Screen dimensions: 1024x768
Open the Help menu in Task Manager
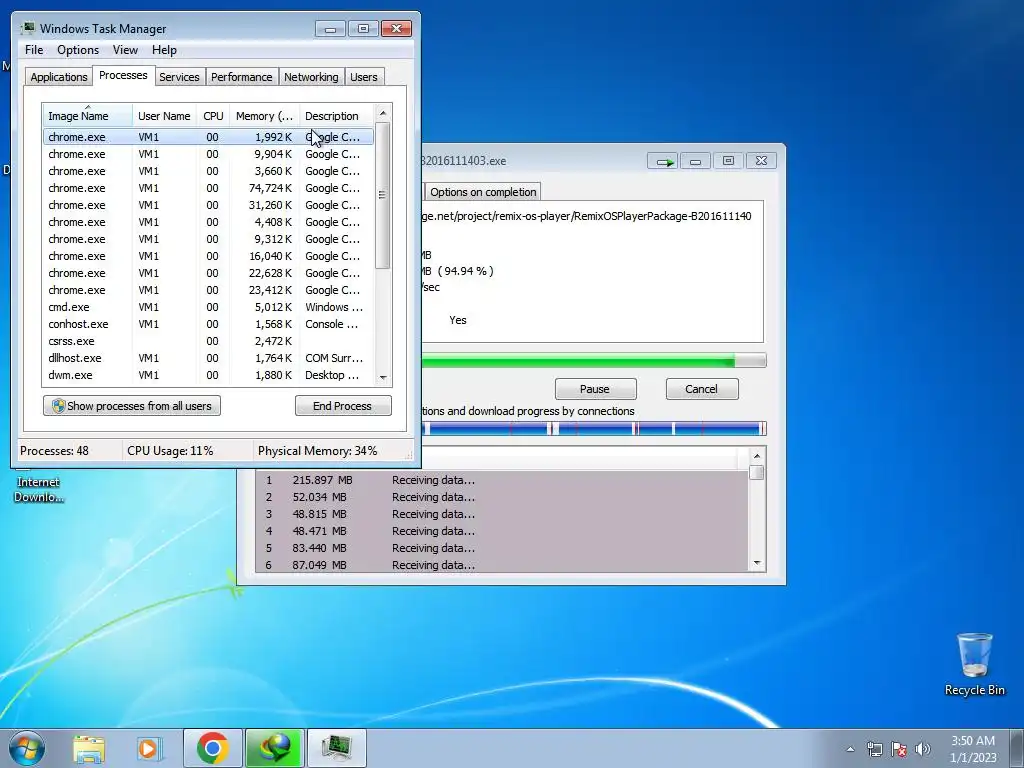[x=164, y=50]
